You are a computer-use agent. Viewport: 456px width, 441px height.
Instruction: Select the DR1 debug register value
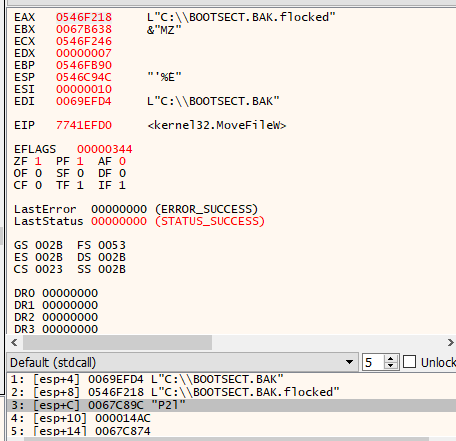point(70,305)
